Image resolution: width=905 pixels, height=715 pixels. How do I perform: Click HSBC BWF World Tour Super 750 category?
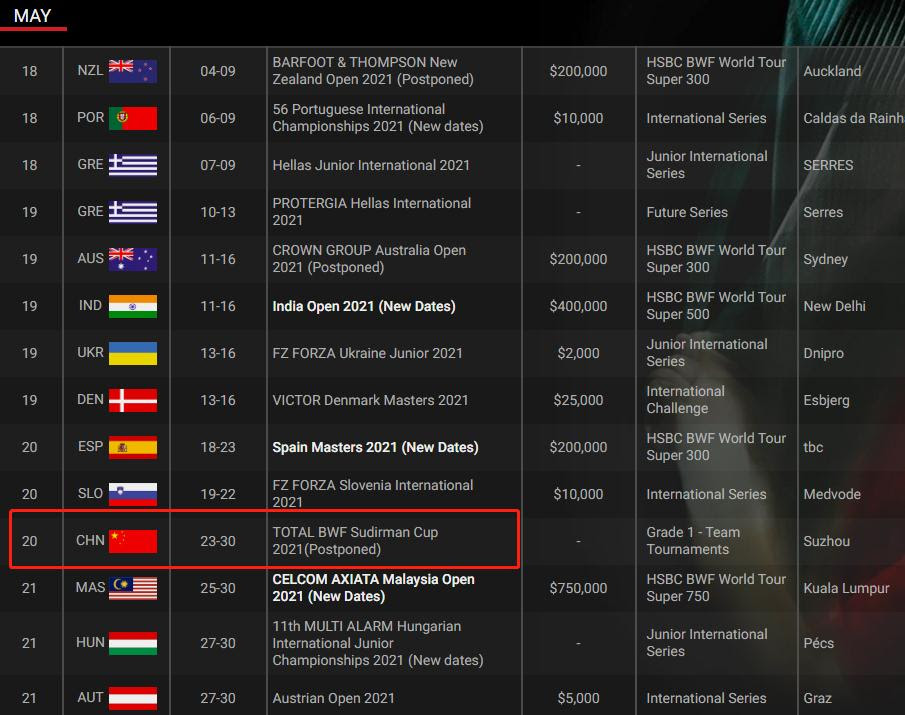click(716, 587)
